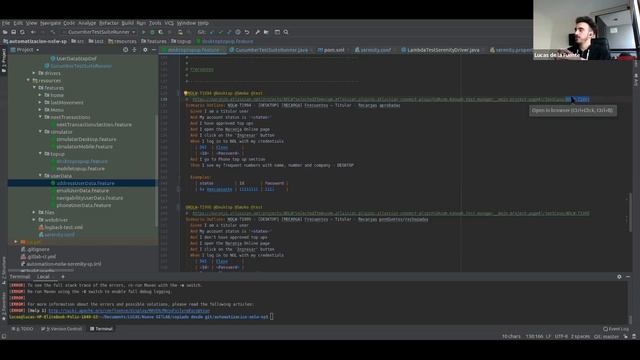
Task: Collapse the userData folder
Action: pyautogui.click(x=40, y=176)
